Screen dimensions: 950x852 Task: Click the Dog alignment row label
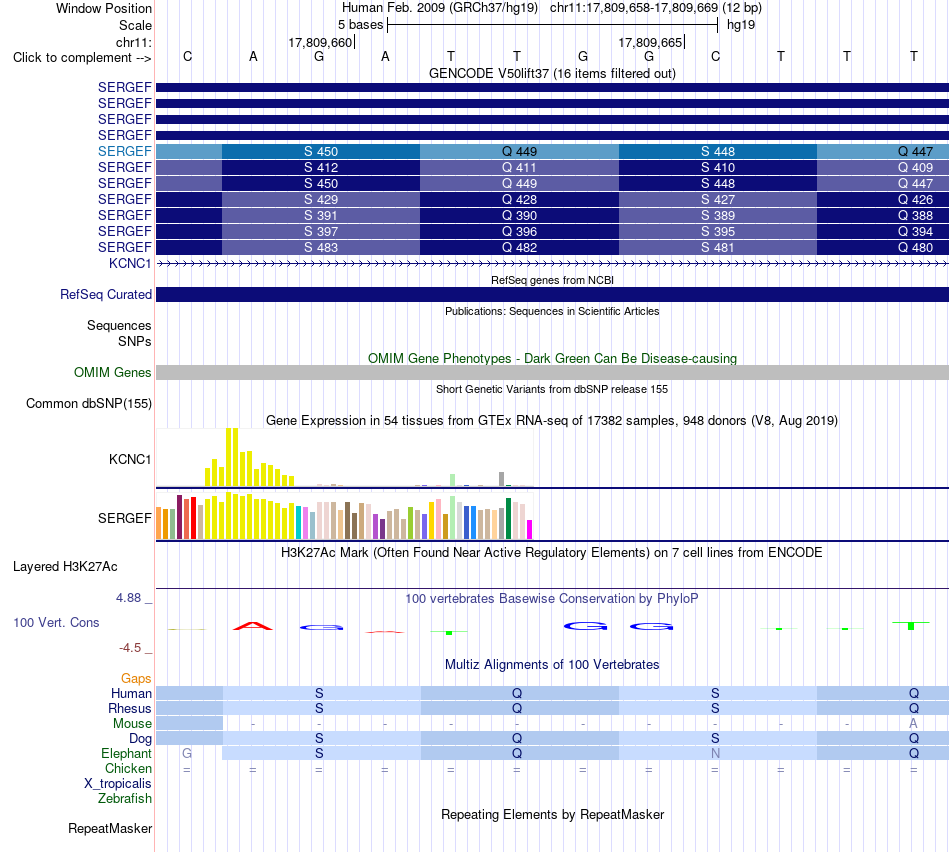[x=140, y=739]
